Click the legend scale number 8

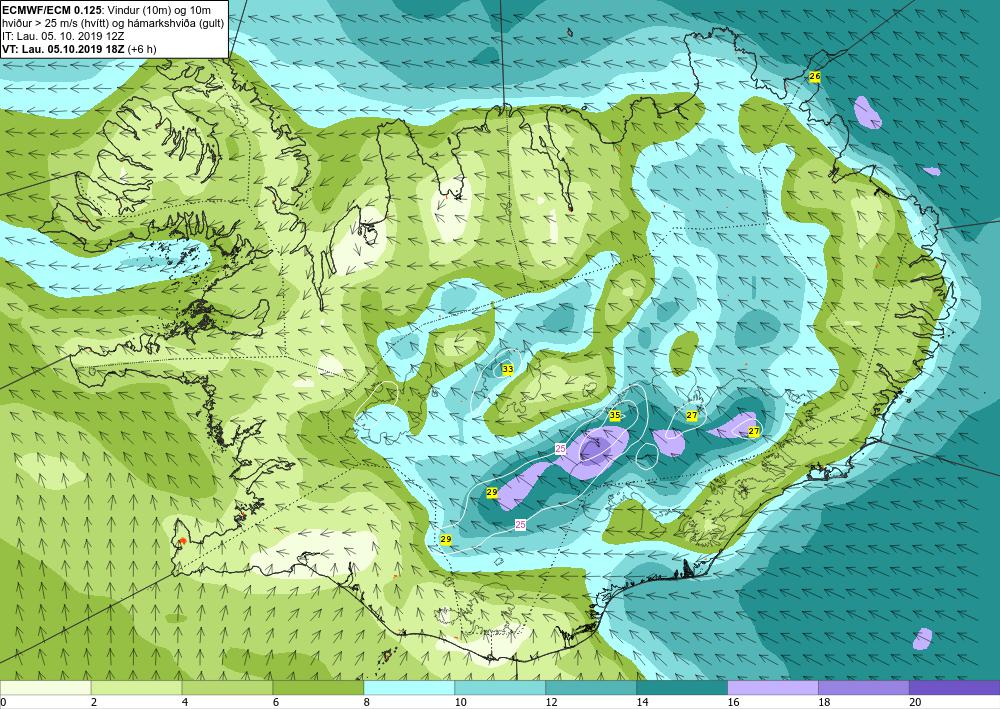tap(367, 702)
